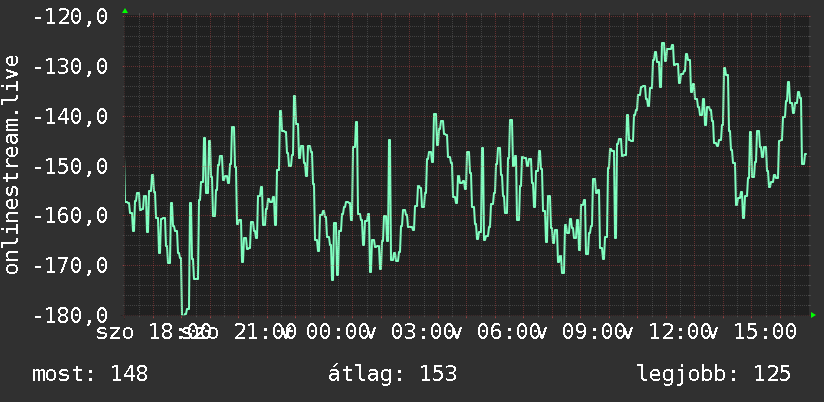Screen dimensions: 824x402
Task: Click the 'átlag: 153' average text
Action: tap(393, 374)
